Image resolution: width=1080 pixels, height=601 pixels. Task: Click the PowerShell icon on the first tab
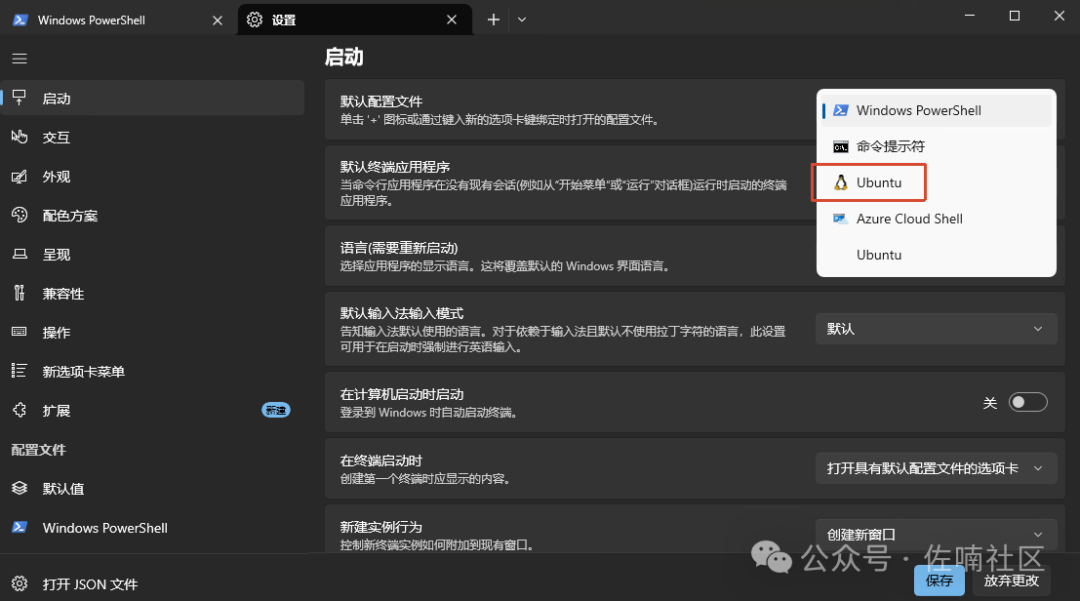click(x=20, y=20)
